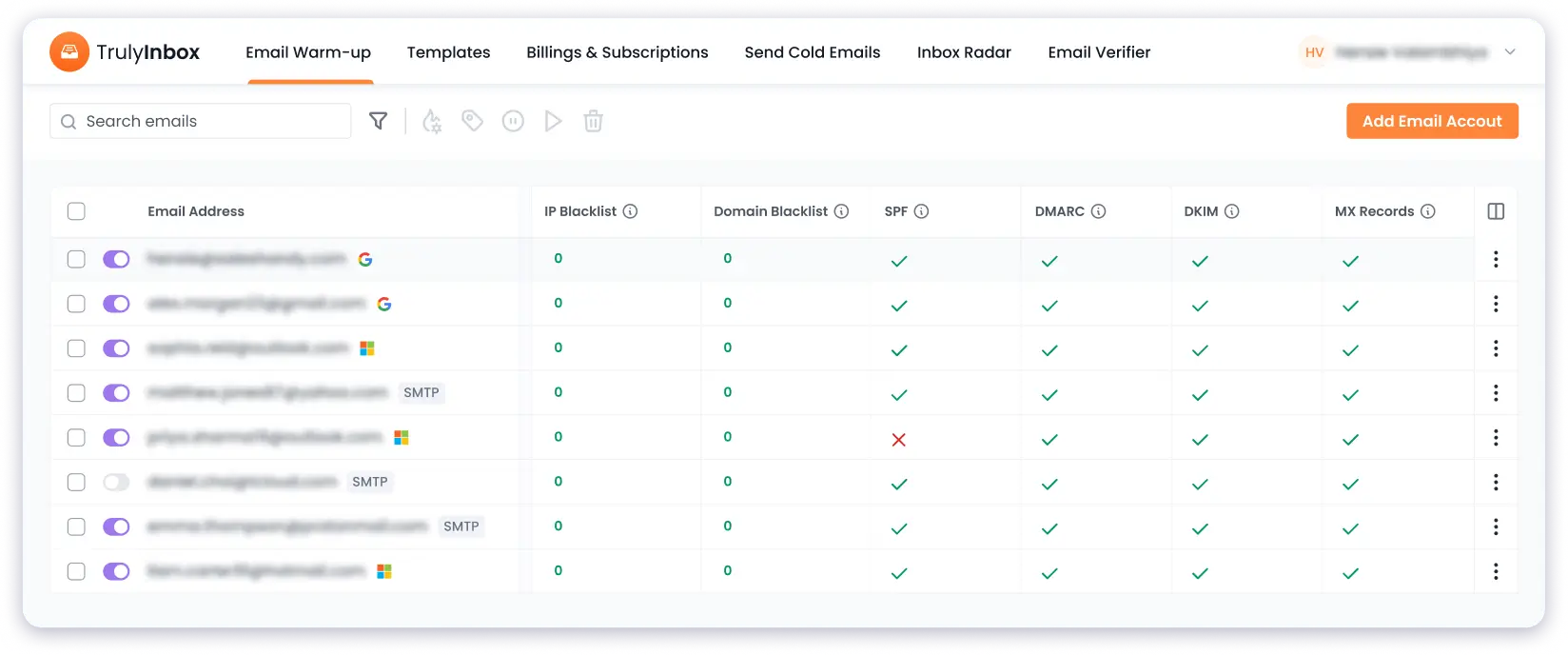This screenshot has width=1568, height=655.
Task: Click the pause warm-up circle icon
Action: tap(513, 121)
